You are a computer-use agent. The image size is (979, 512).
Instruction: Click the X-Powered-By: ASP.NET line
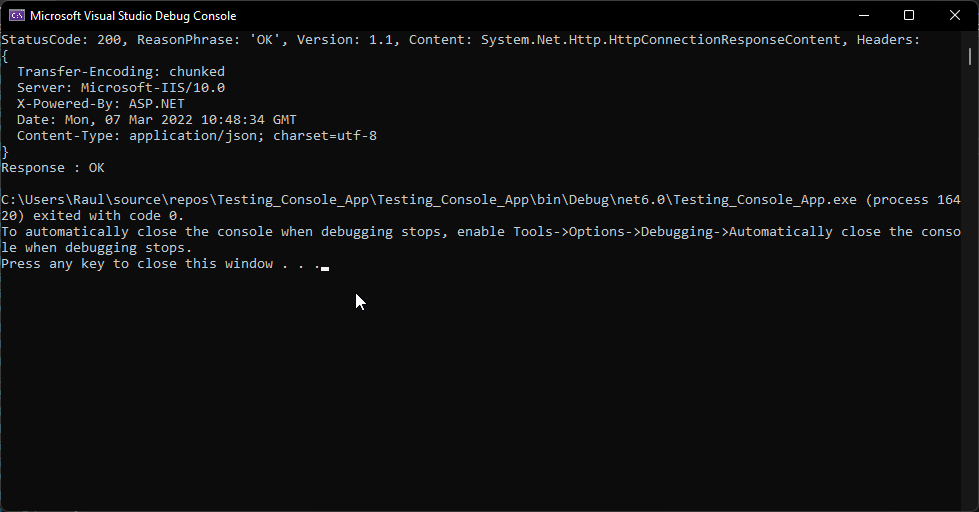[101, 104]
